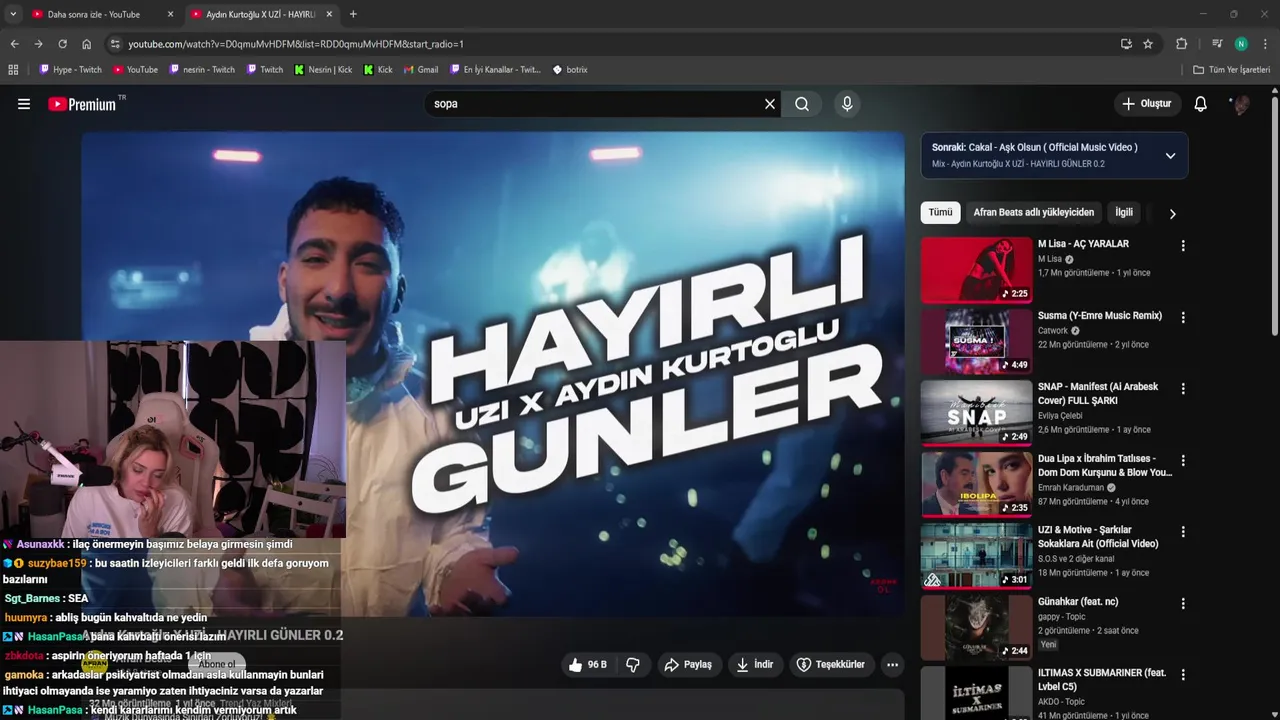Viewport: 1280px width, 720px height.
Task: Click the address bar URL
Action: click(296, 44)
